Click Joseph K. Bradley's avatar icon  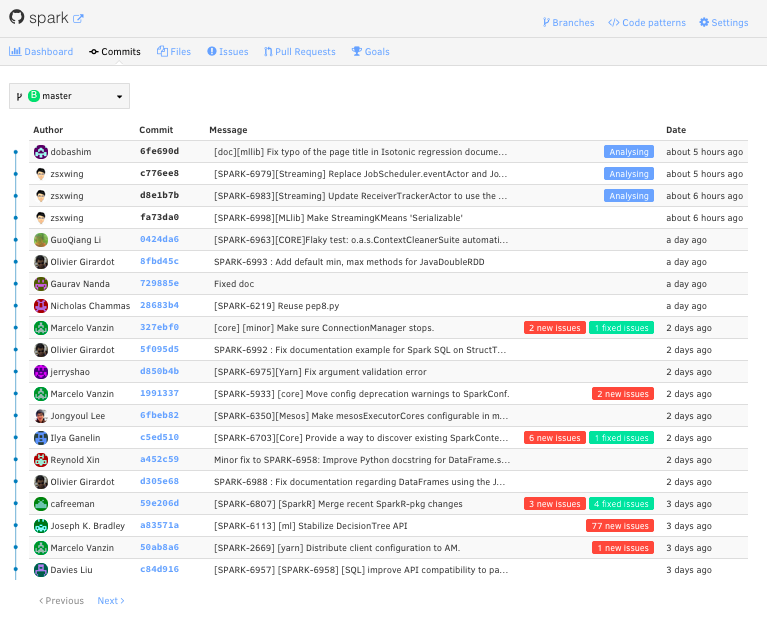tap(41, 526)
